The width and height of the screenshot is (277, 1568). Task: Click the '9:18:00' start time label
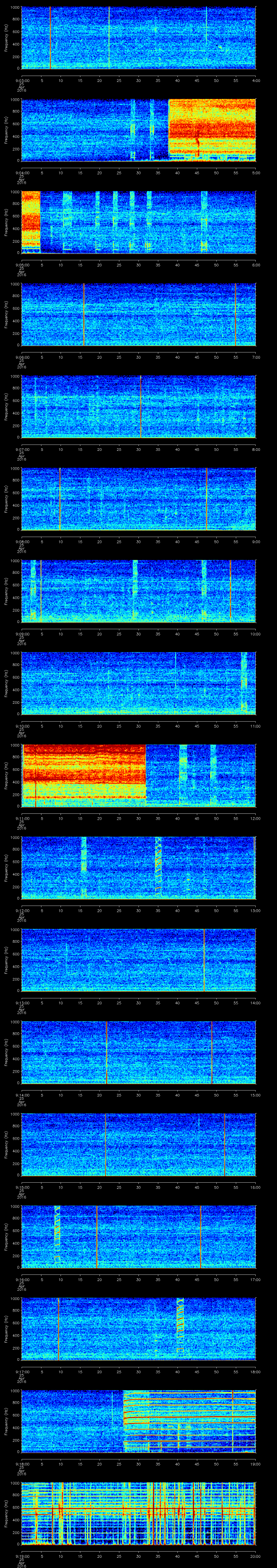22,1463
